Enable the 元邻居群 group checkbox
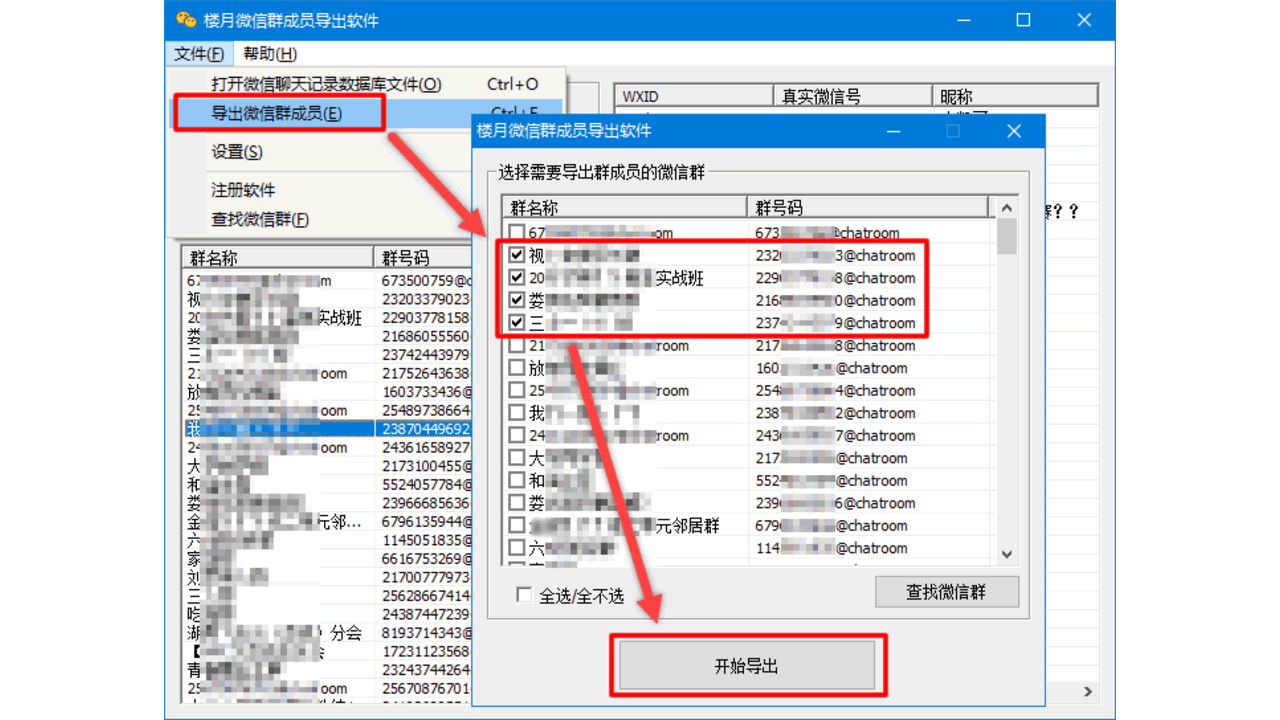Viewport: 1280px width, 720px height. tap(517, 525)
